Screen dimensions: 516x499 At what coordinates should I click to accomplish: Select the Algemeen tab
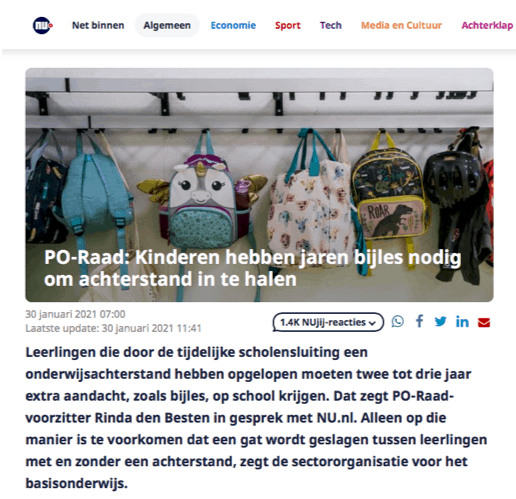(167, 25)
